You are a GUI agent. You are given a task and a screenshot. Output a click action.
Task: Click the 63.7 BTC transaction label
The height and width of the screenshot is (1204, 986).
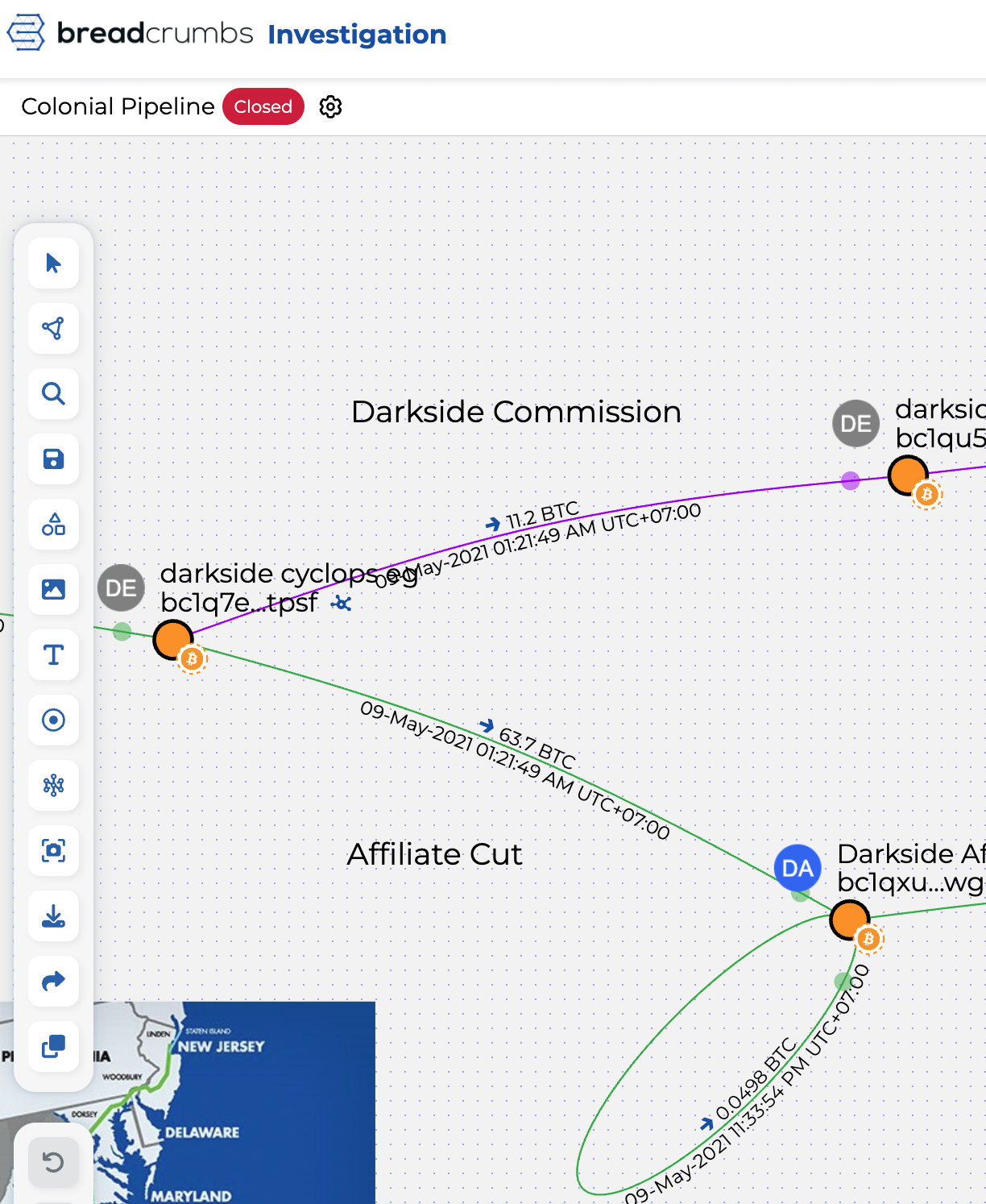tap(537, 748)
